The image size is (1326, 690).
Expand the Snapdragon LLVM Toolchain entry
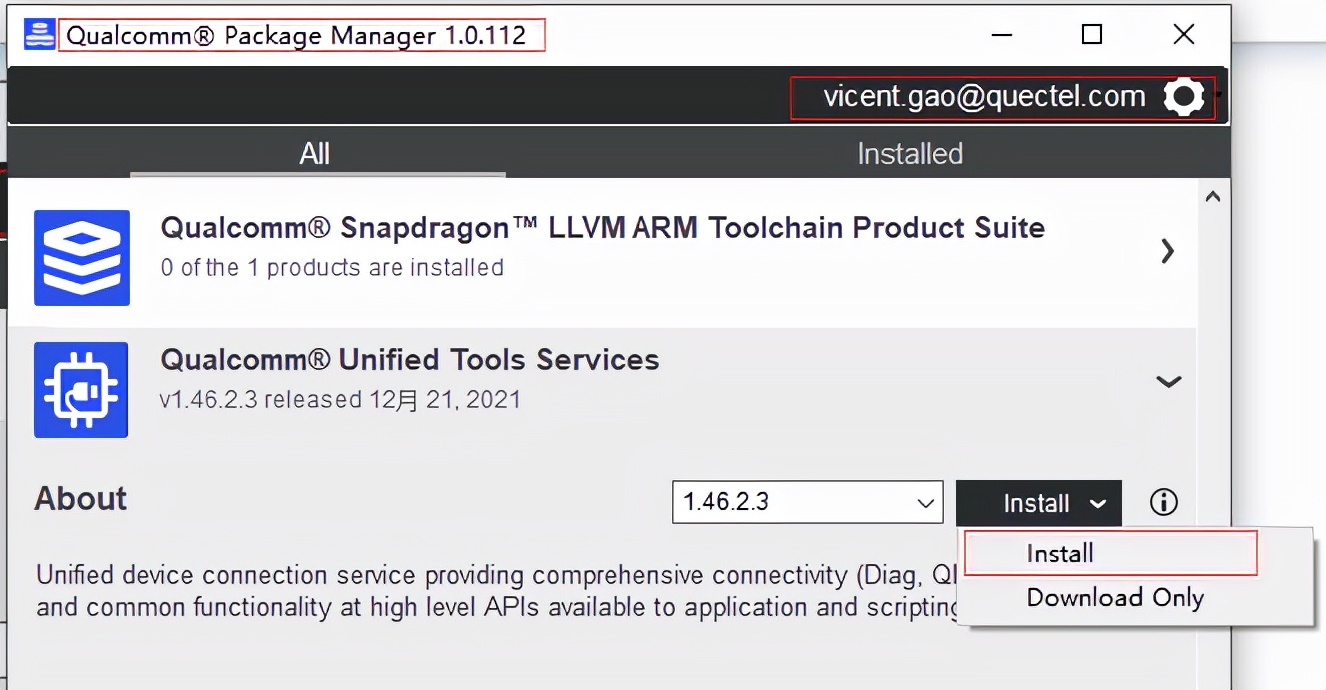point(1167,252)
